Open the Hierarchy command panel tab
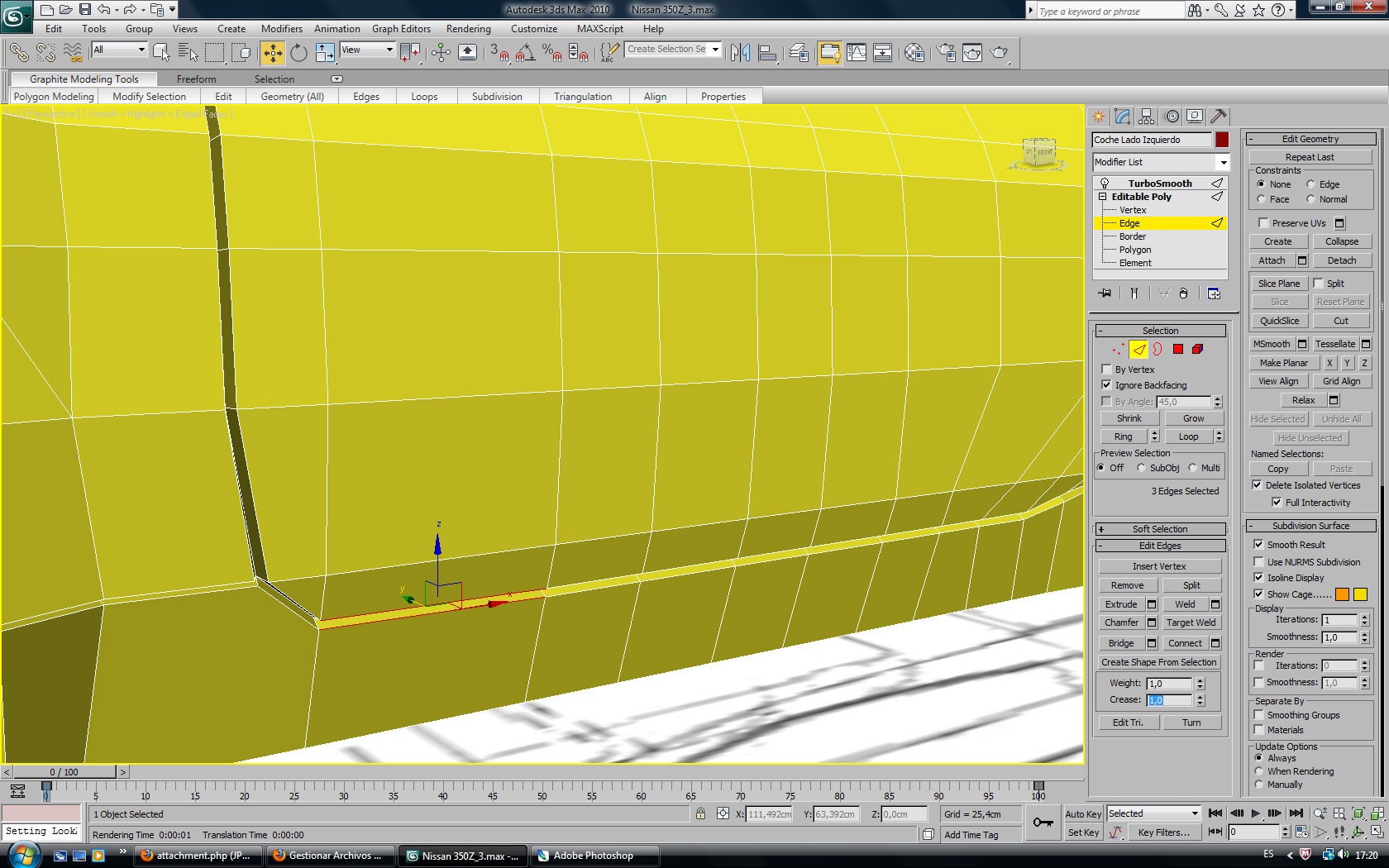 tap(1146, 117)
